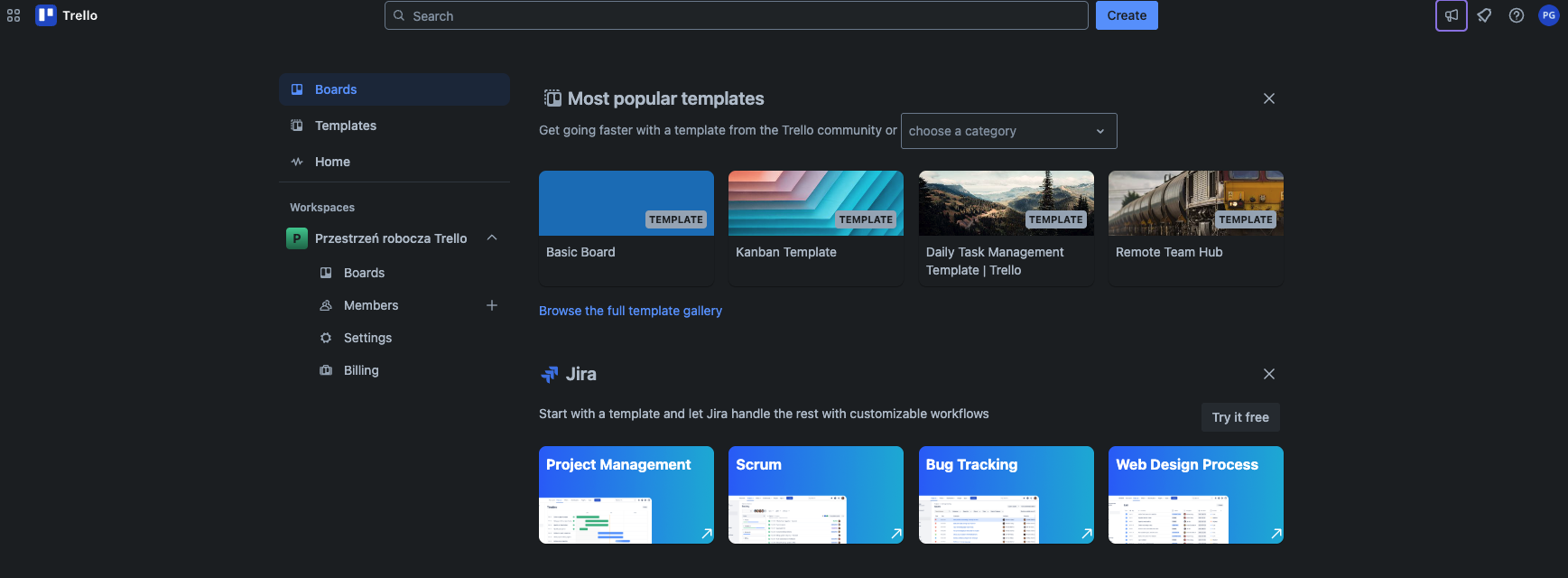Viewport: 1568px width, 578px height.
Task: Click the Most popular templates heading icon
Action: click(x=552, y=98)
